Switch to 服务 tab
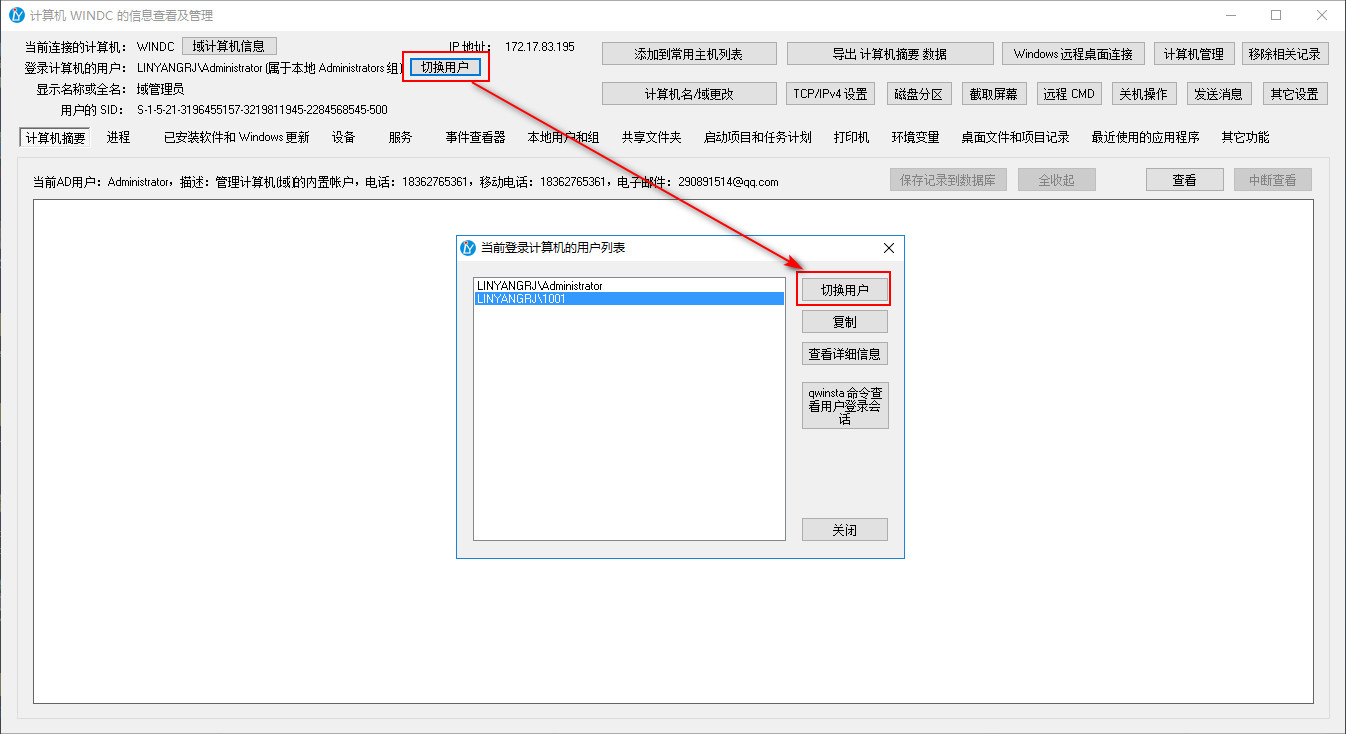The height and width of the screenshot is (734, 1346). [x=400, y=138]
